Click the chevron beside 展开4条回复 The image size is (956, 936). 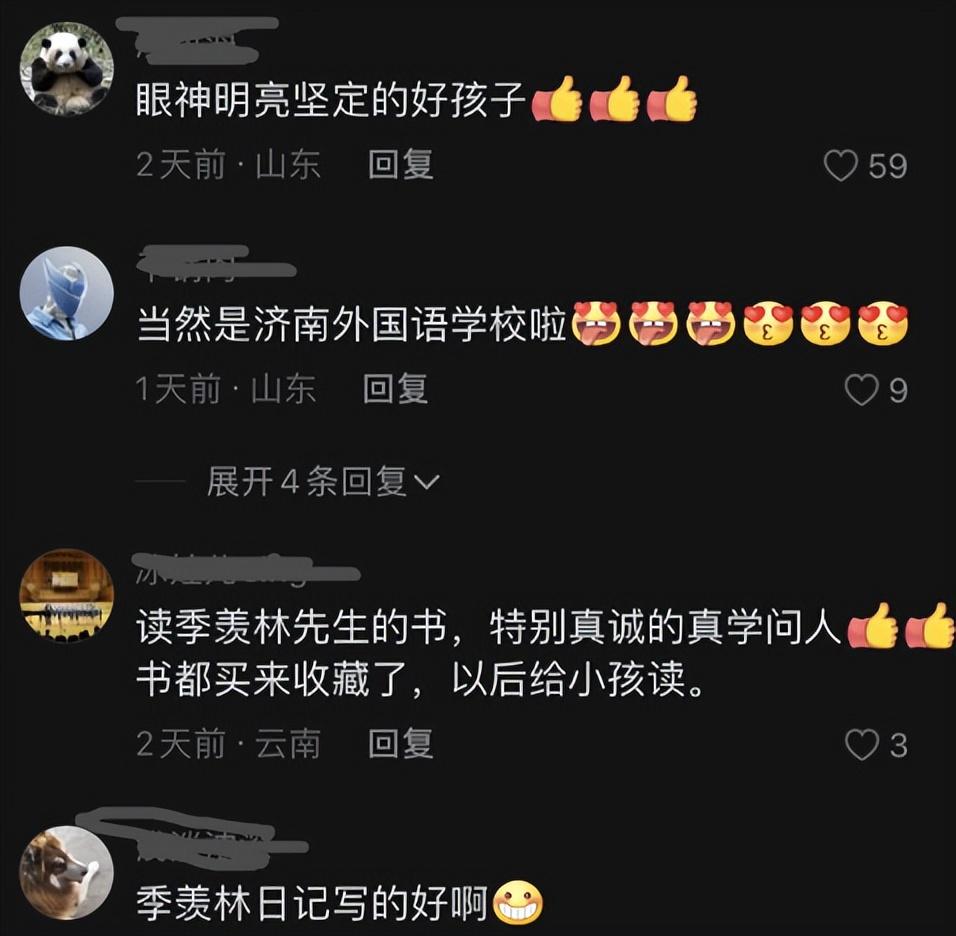point(426,482)
